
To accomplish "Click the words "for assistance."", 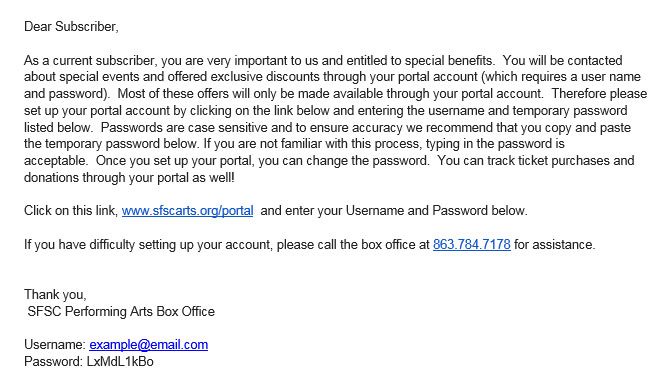I will coord(555,245).
